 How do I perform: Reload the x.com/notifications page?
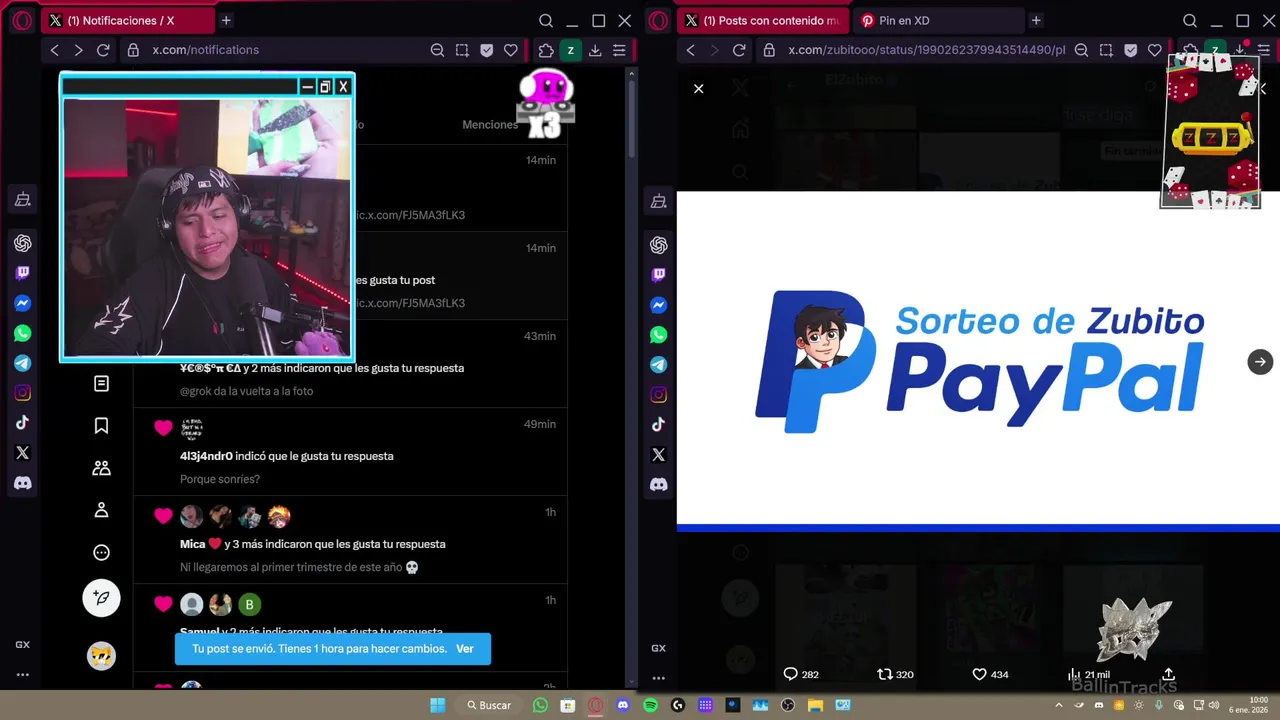[103, 50]
